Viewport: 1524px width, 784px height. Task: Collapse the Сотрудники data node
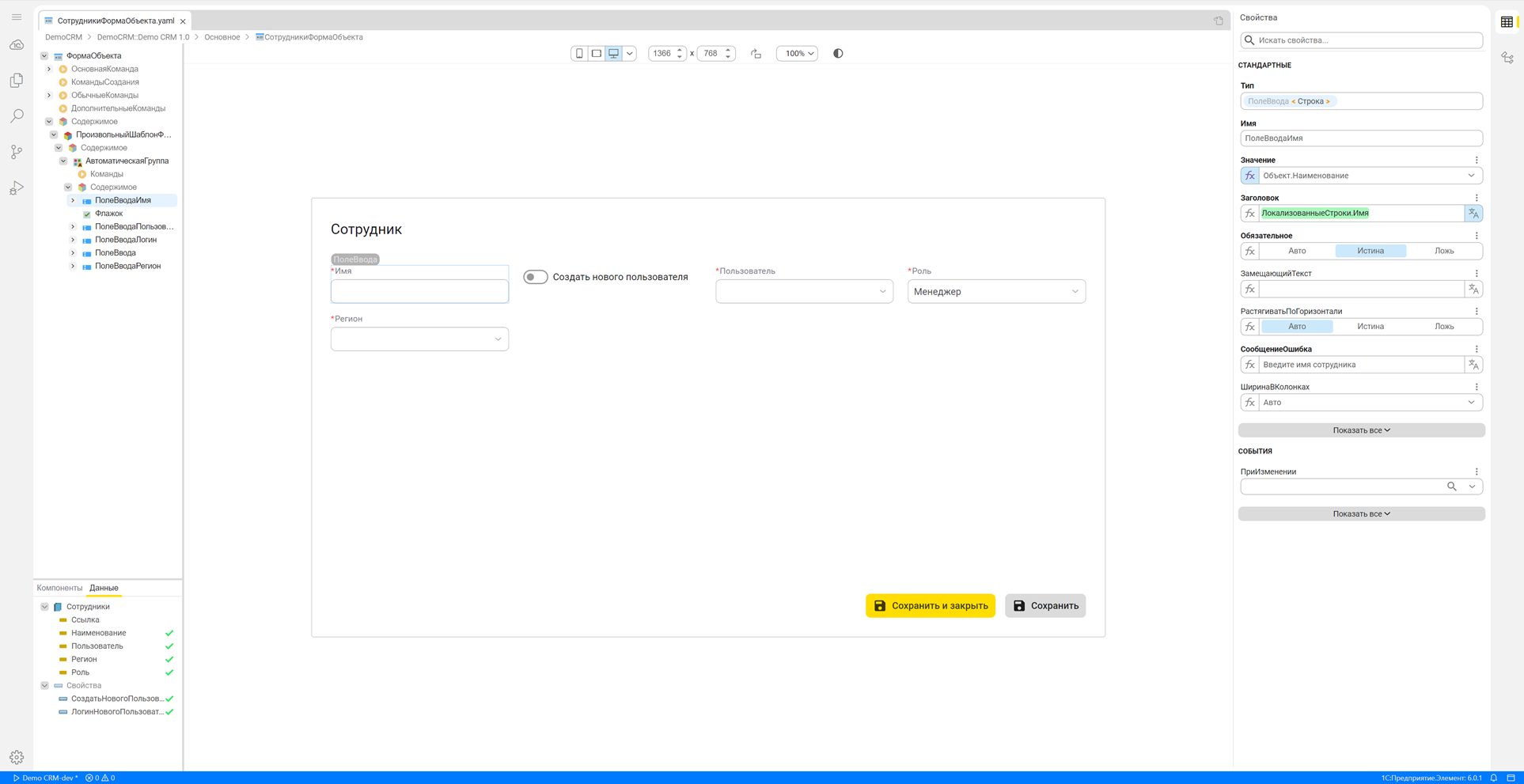[x=44, y=607]
